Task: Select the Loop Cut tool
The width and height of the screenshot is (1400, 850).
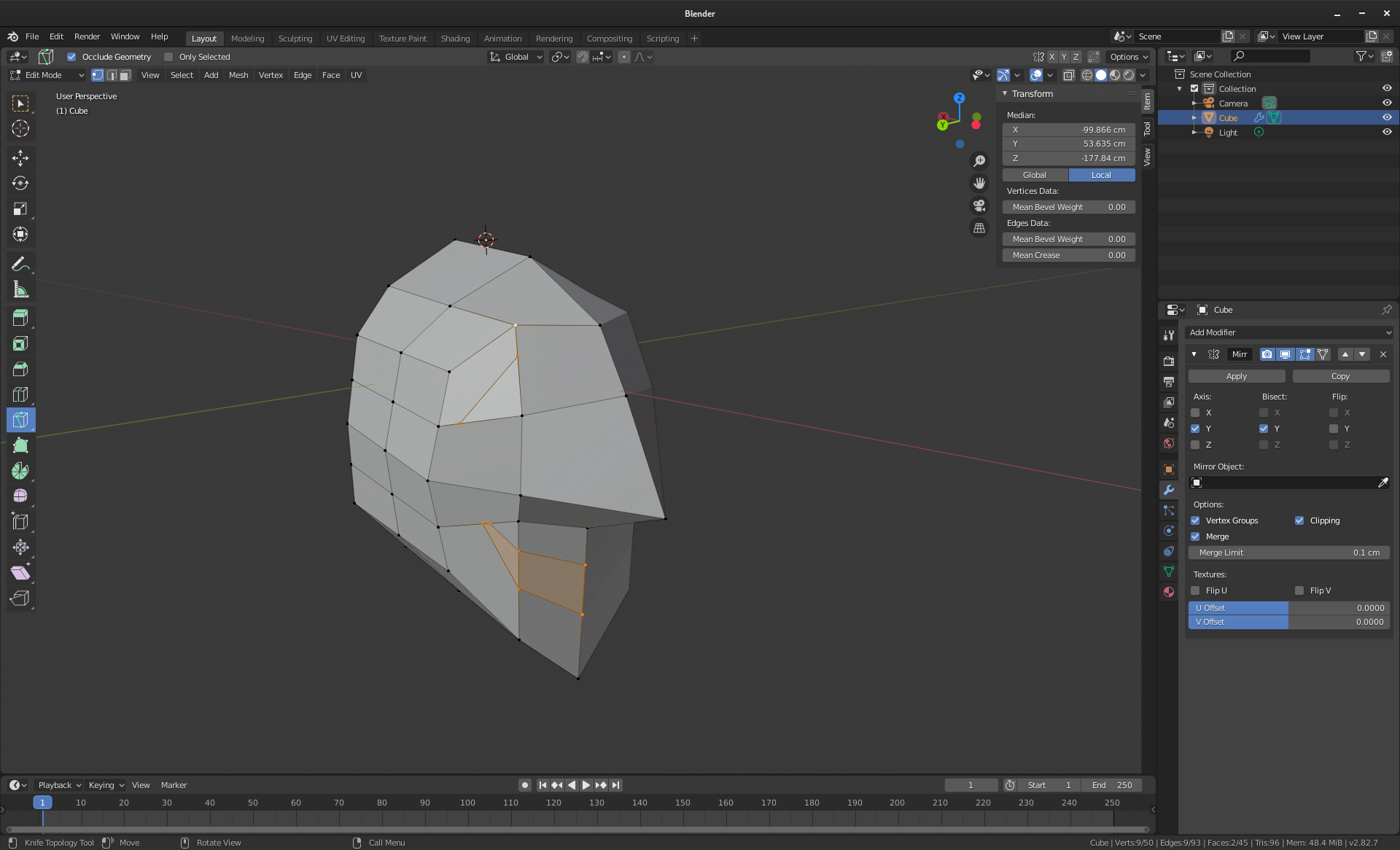Action: coord(20,394)
